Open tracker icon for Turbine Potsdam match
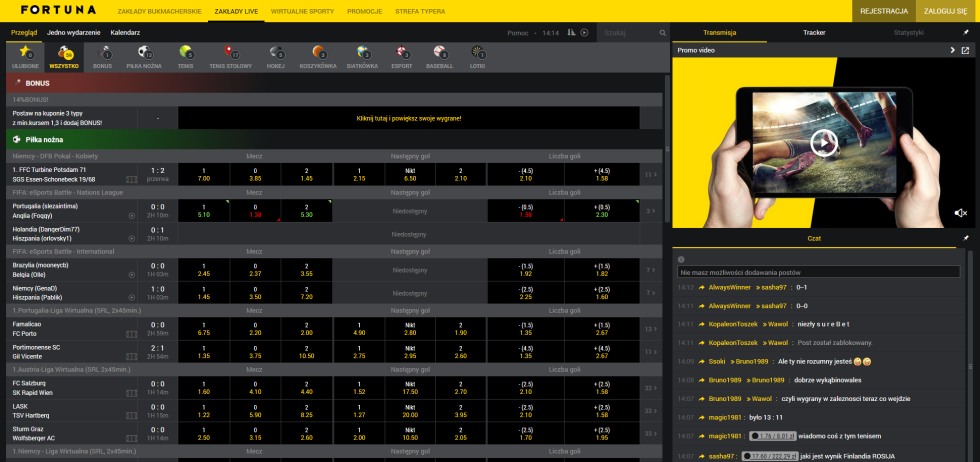This screenshot has height=462, width=980. (x=131, y=179)
